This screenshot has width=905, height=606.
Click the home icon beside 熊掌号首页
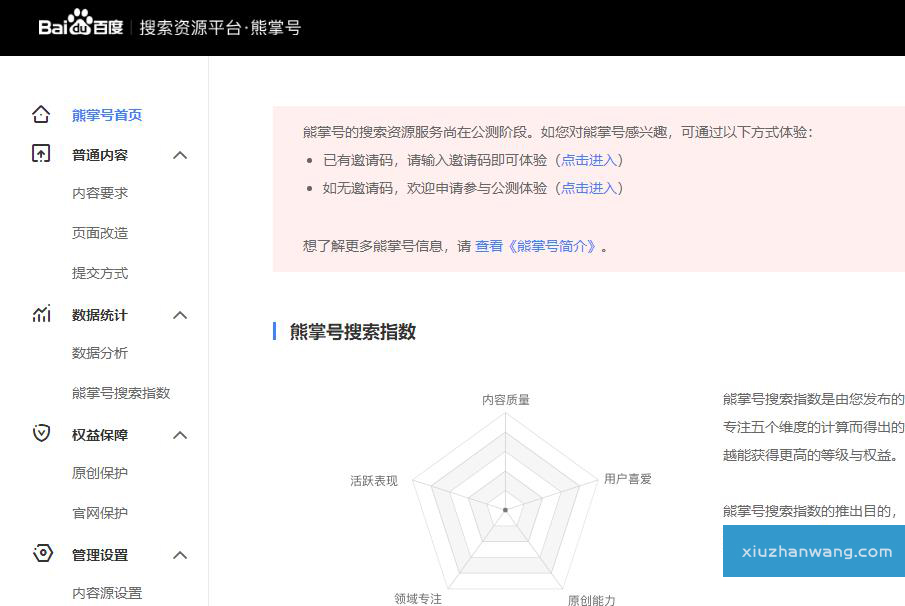tap(41, 115)
